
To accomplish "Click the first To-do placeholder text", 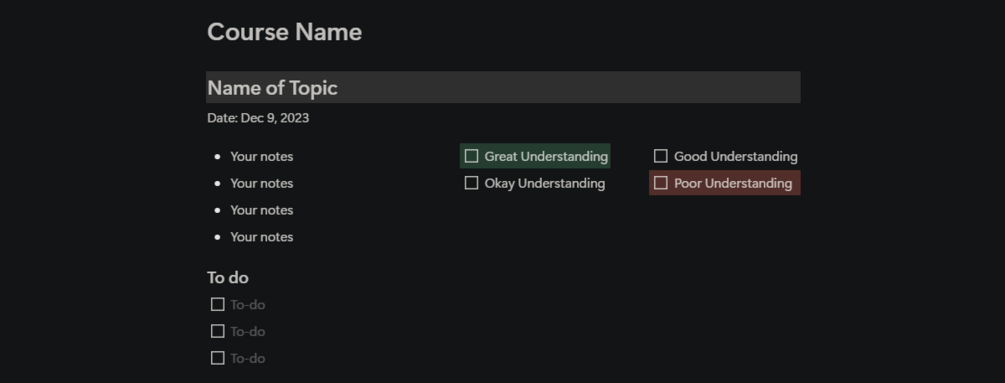I will tap(248, 305).
